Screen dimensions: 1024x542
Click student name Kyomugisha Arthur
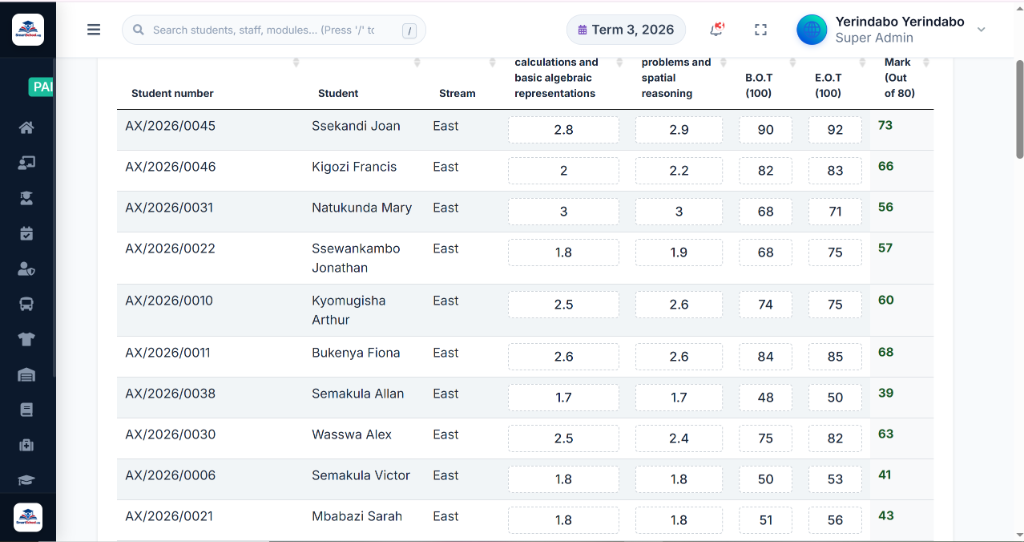(349, 310)
